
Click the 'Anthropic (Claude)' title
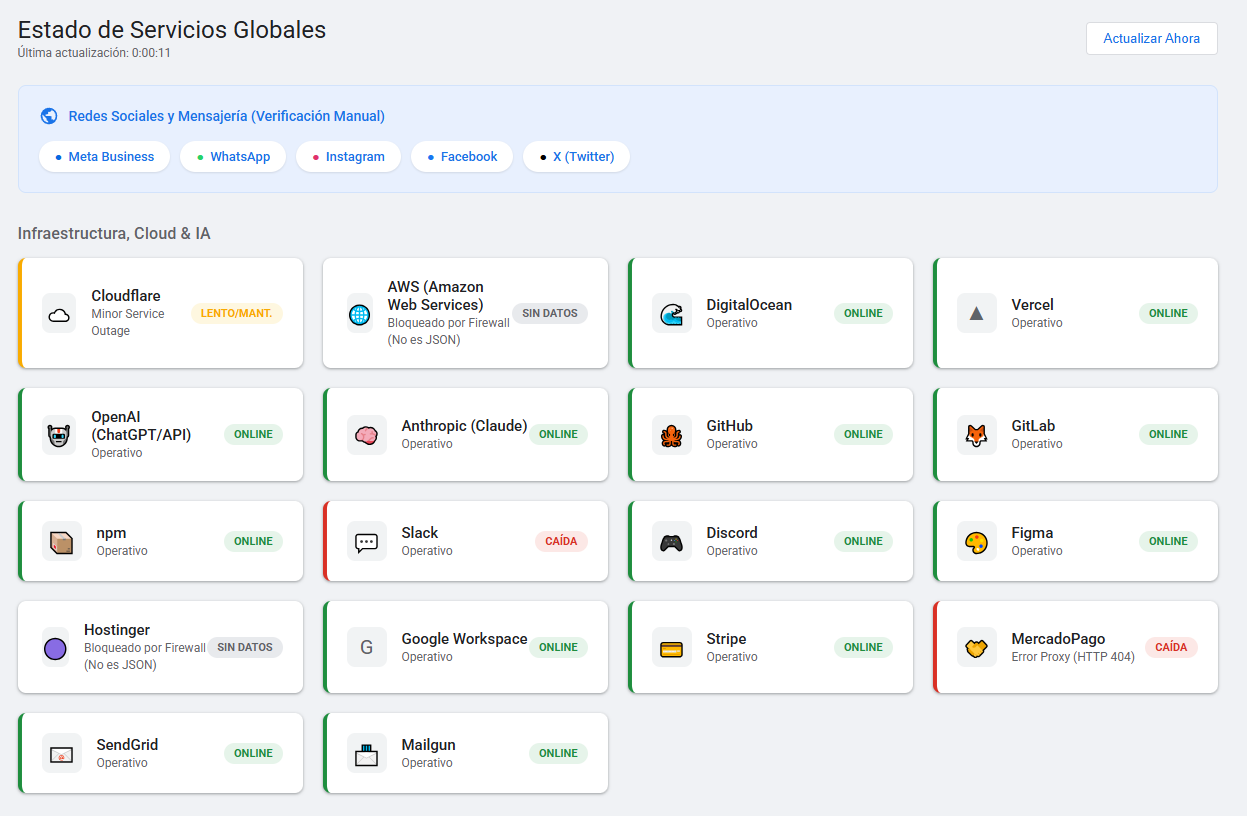[x=464, y=426]
